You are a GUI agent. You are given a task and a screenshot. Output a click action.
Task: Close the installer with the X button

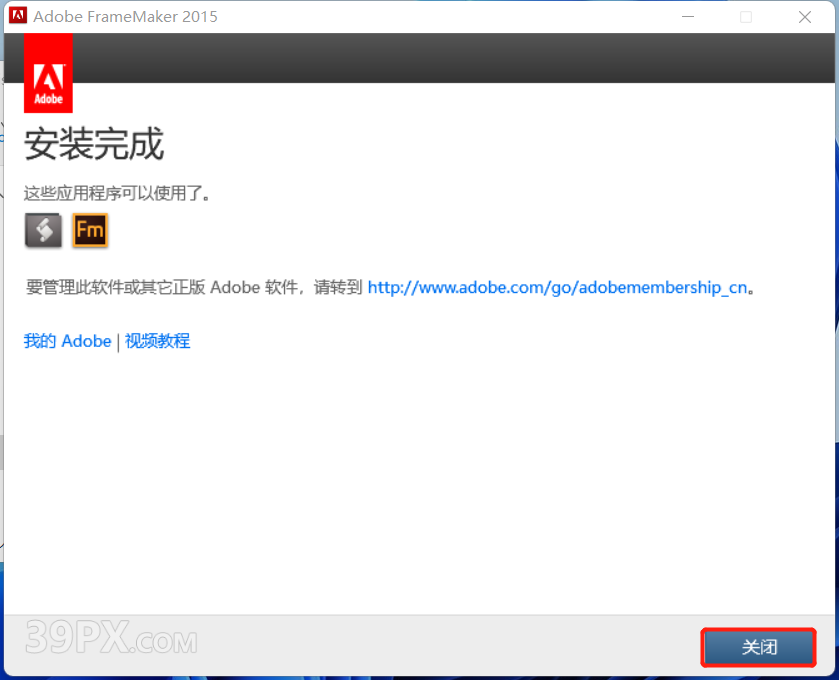coord(805,17)
